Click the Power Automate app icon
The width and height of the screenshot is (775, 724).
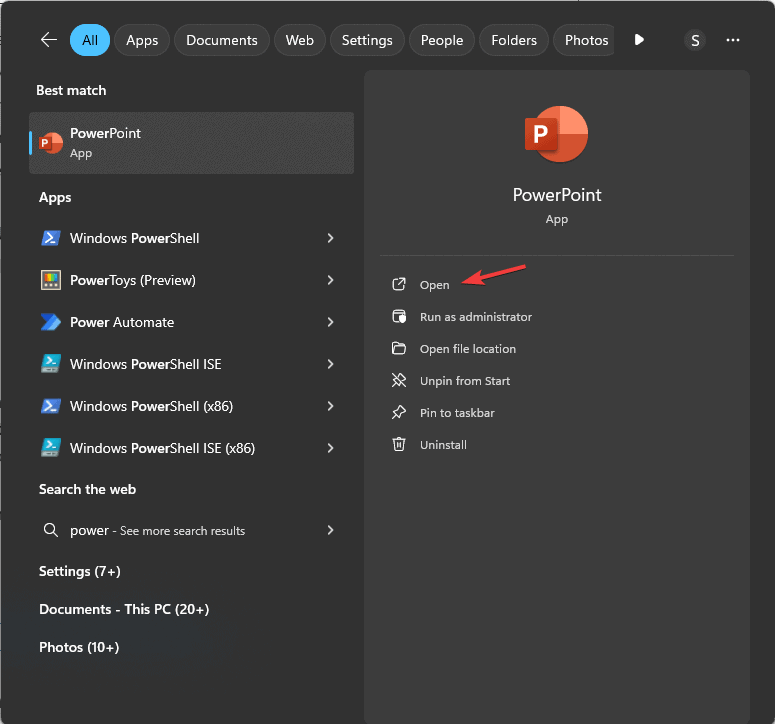pos(50,322)
